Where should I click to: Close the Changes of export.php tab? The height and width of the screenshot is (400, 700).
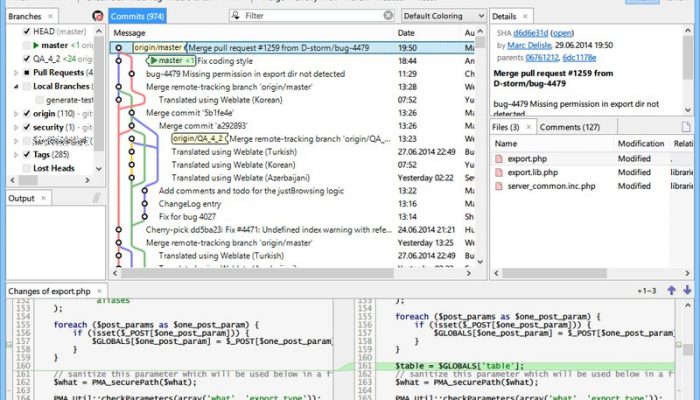point(100,291)
